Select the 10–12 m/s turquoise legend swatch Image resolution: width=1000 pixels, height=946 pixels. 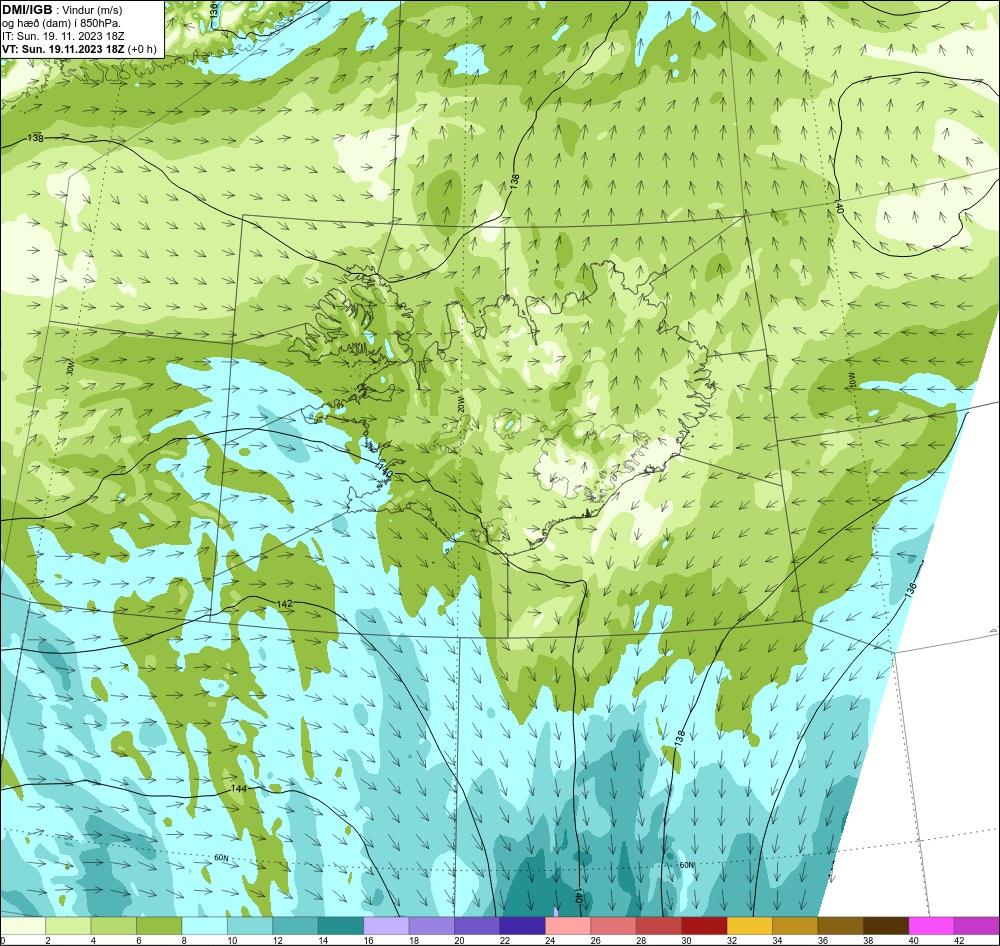pyautogui.click(x=250, y=925)
